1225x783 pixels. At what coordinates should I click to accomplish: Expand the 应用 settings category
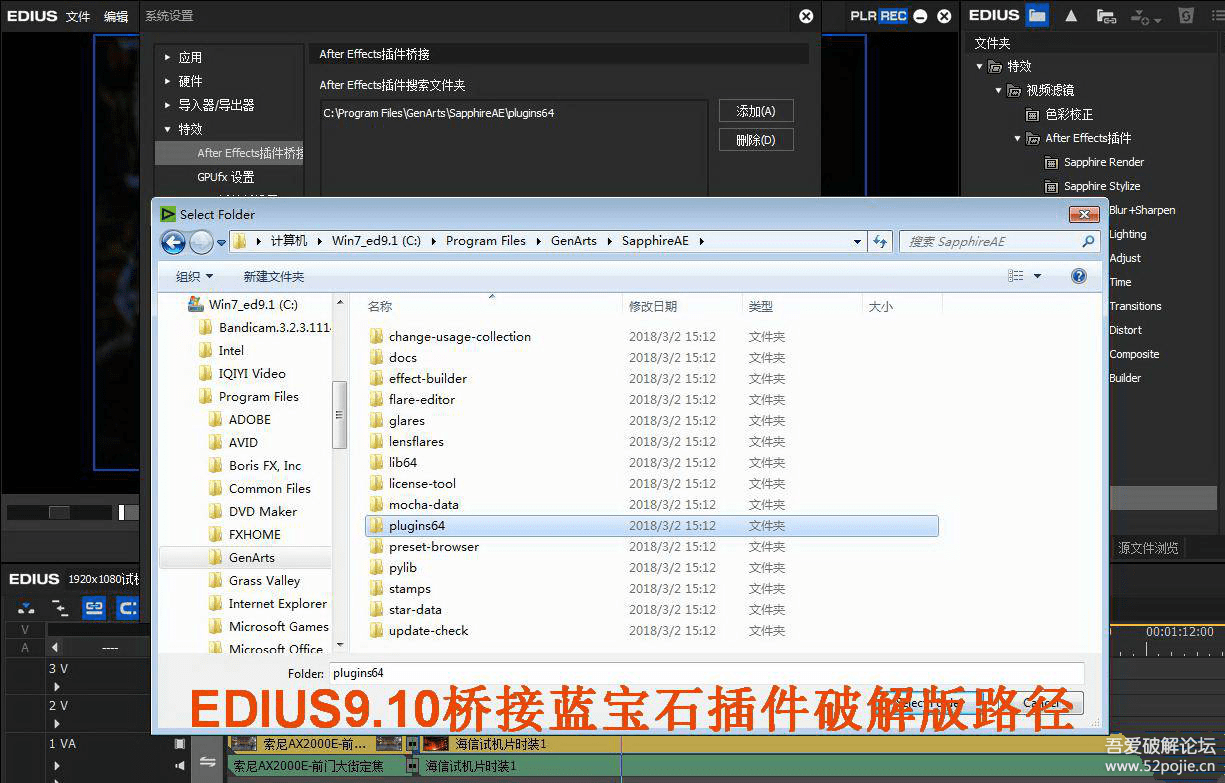pos(168,57)
